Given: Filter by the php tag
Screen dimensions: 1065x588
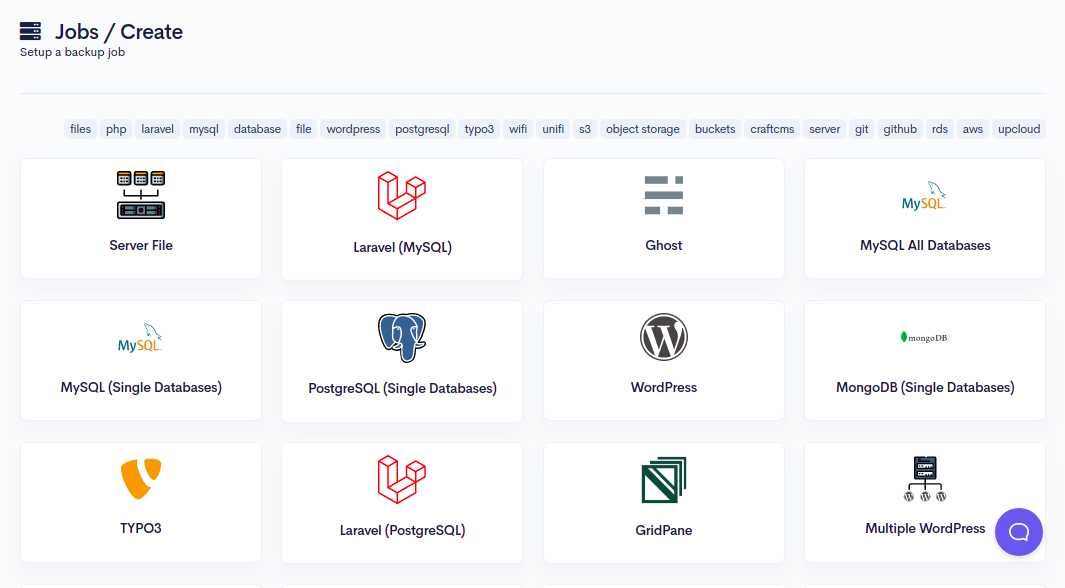Looking at the screenshot, I should [116, 129].
